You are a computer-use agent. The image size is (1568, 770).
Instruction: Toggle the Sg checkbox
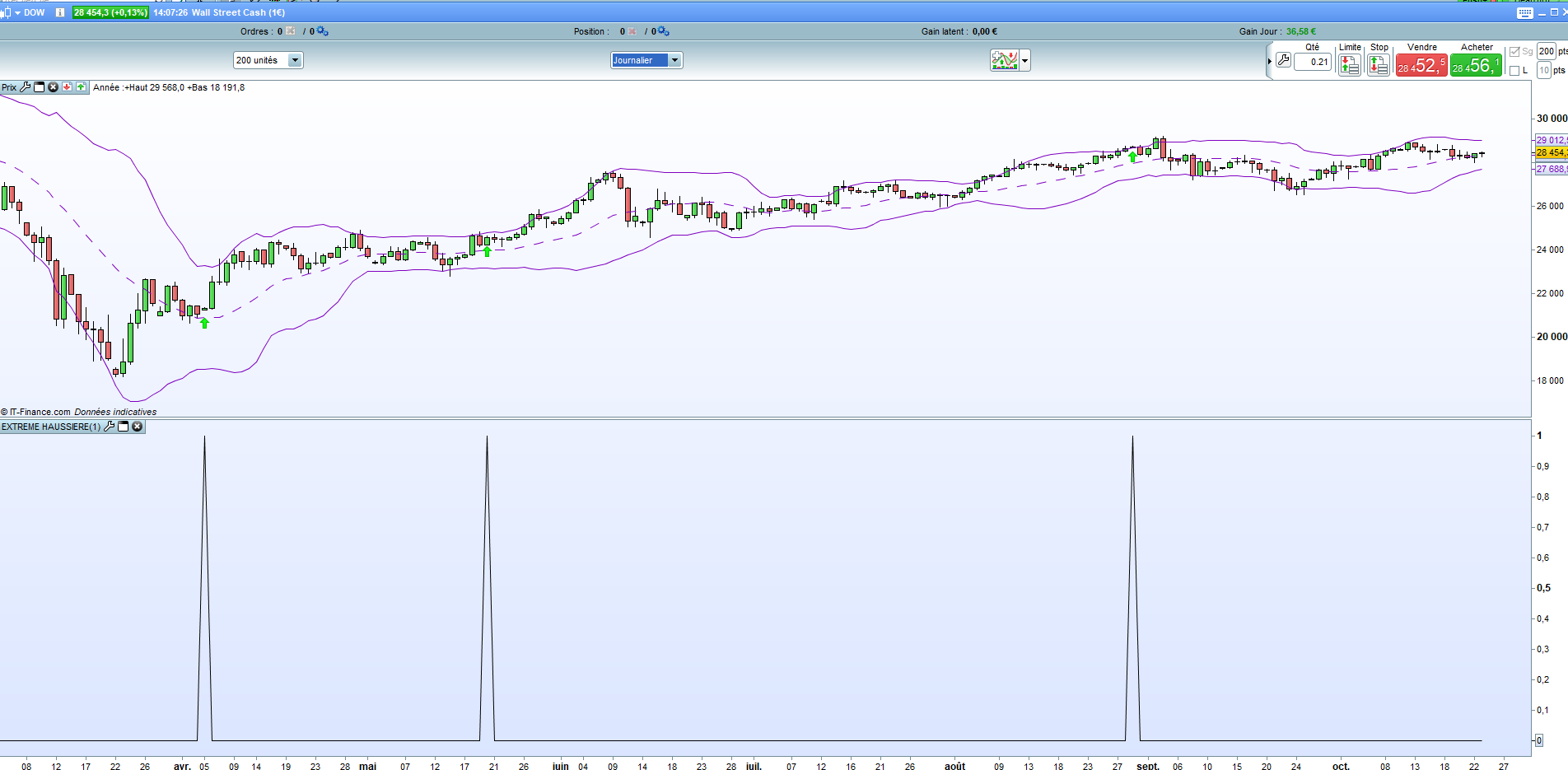point(1514,52)
